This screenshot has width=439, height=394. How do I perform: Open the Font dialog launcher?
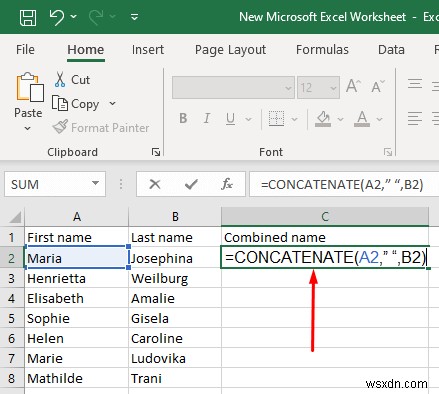[x=388, y=152]
